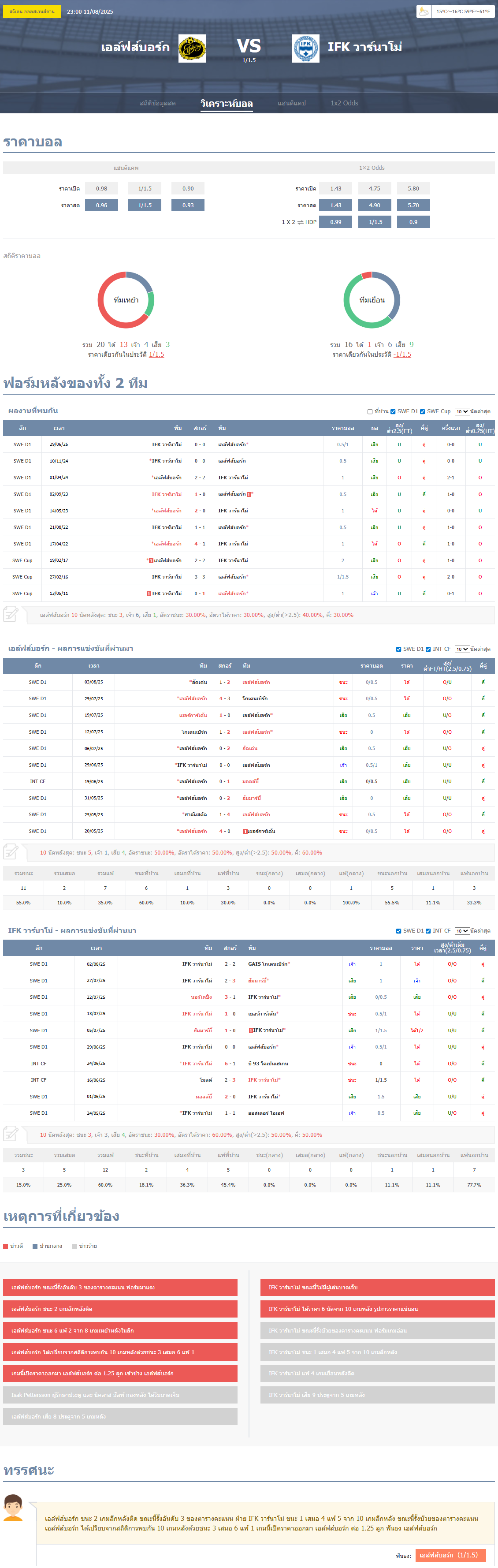Screen dimensions: 498x1568
Task: Click the 23:00 11/08/2025 kickoff time
Action: pyautogui.click(x=90, y=11)
